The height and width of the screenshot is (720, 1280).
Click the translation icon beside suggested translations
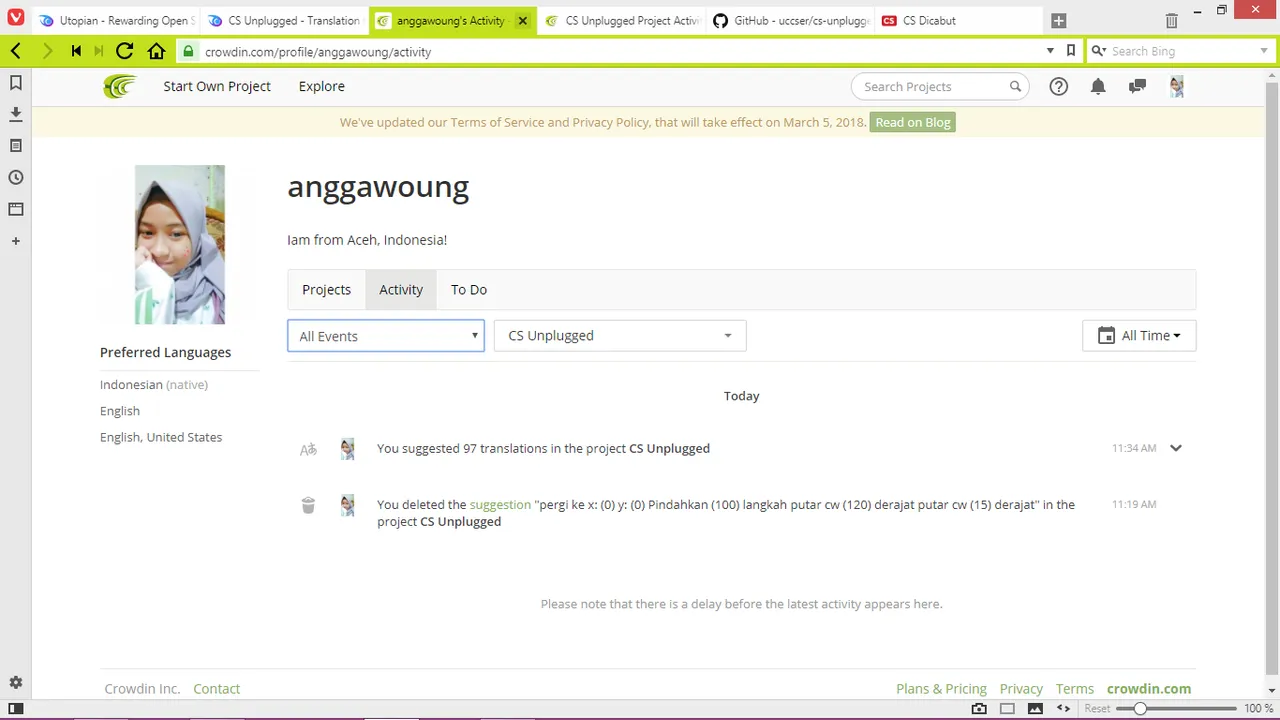[308, 449]
